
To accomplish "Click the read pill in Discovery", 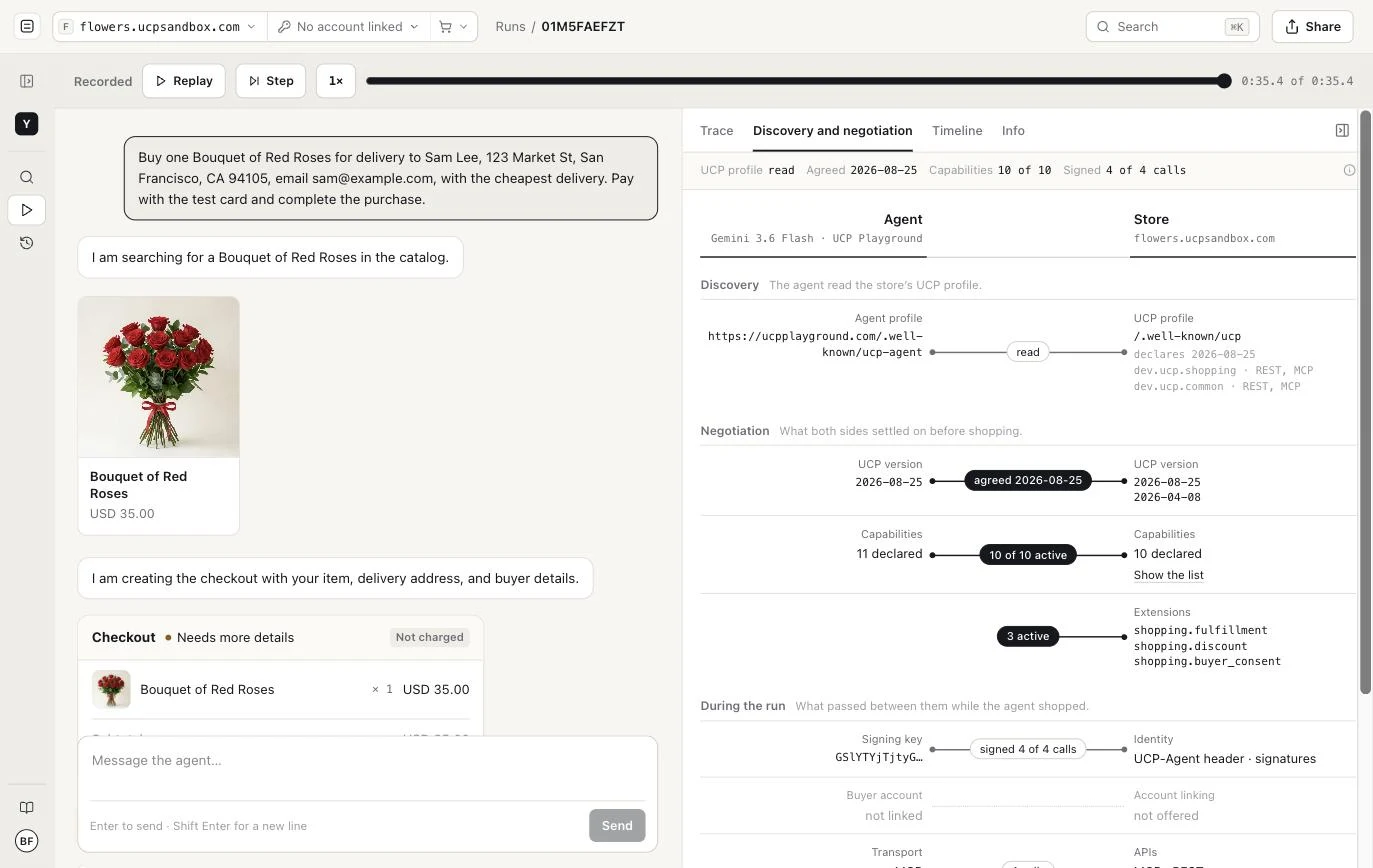I will coord(1028,352).
